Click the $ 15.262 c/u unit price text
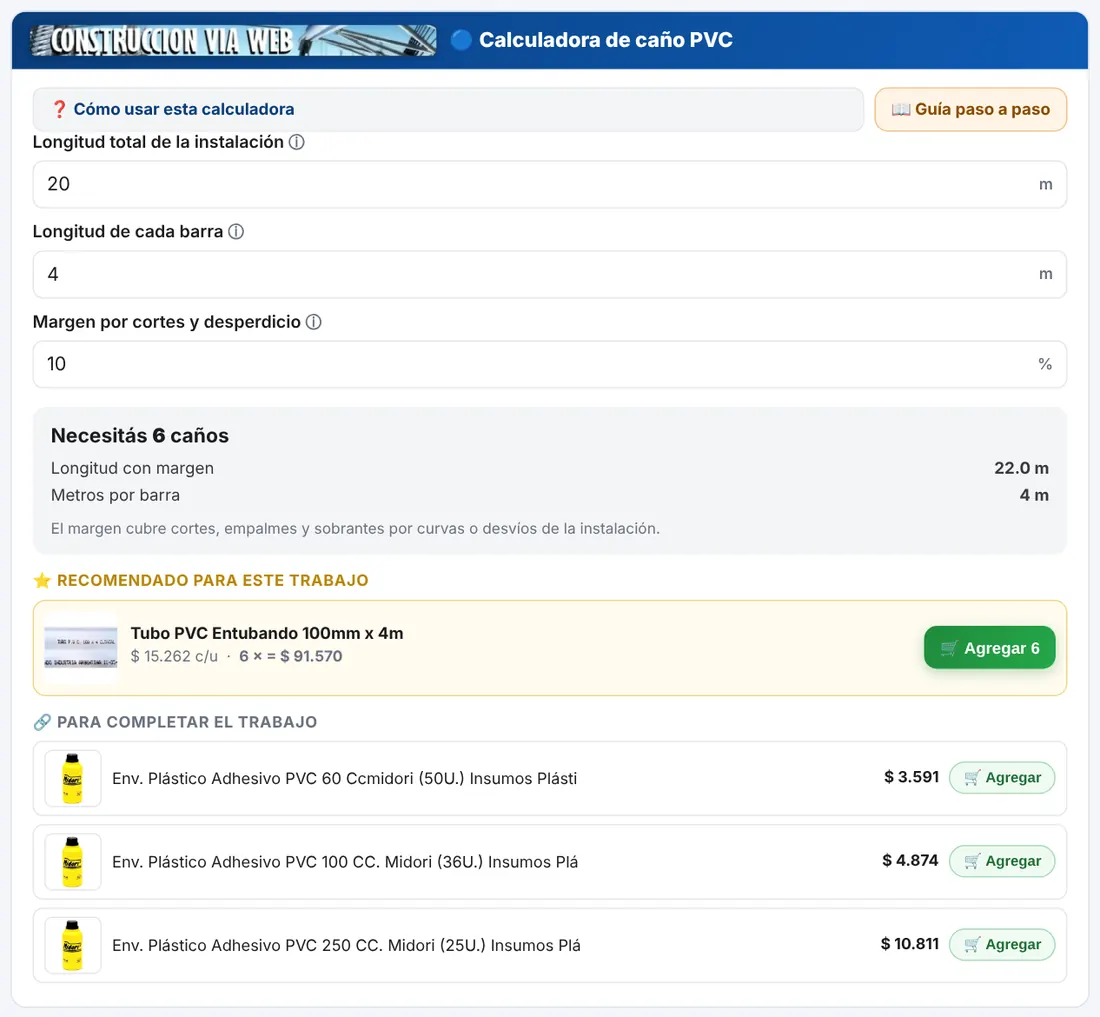1100x1017 pixels. click(x=174, y=656)
